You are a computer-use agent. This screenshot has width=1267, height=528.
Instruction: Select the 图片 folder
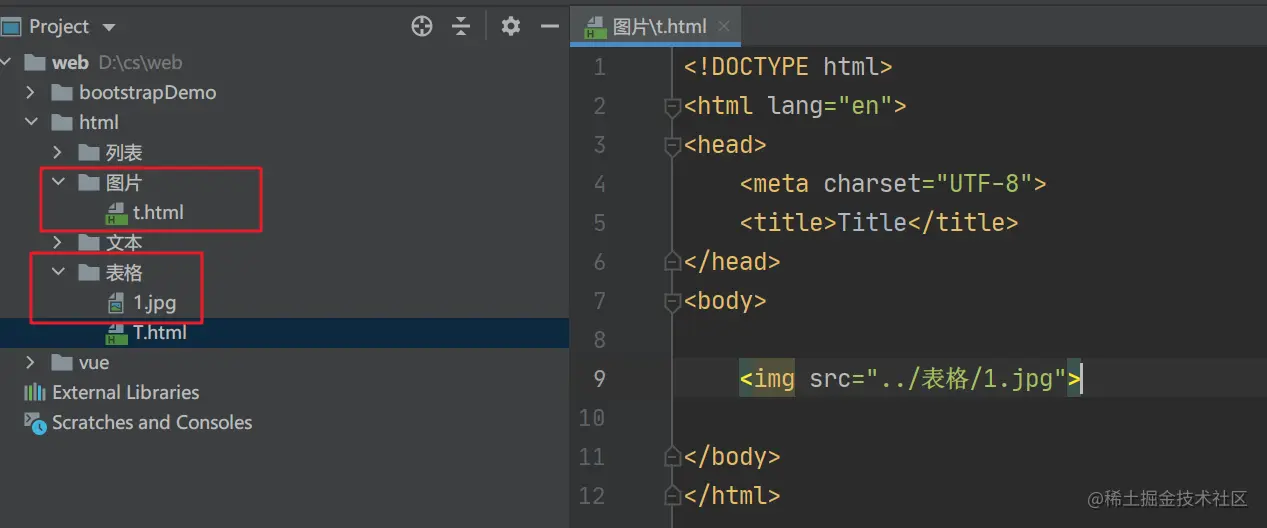pyautogui.click(x=124, y=182)
